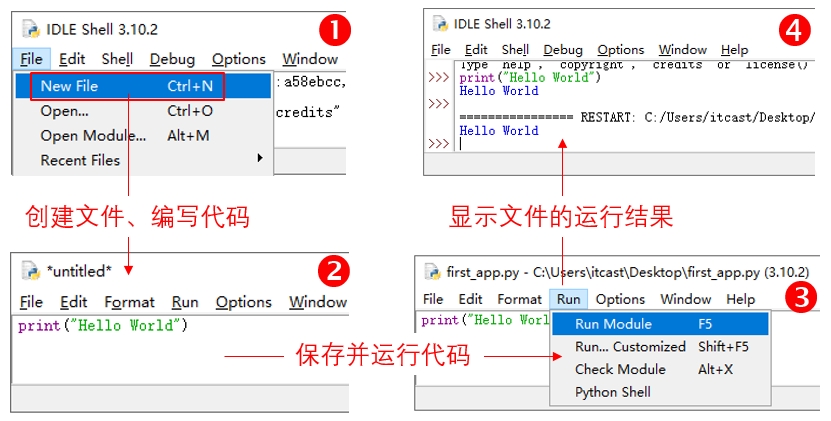This screenshot has width=831, height=421.
Task: Click the Python icon in IDLE Shell window 4
Action: click(x=441, y=23)
